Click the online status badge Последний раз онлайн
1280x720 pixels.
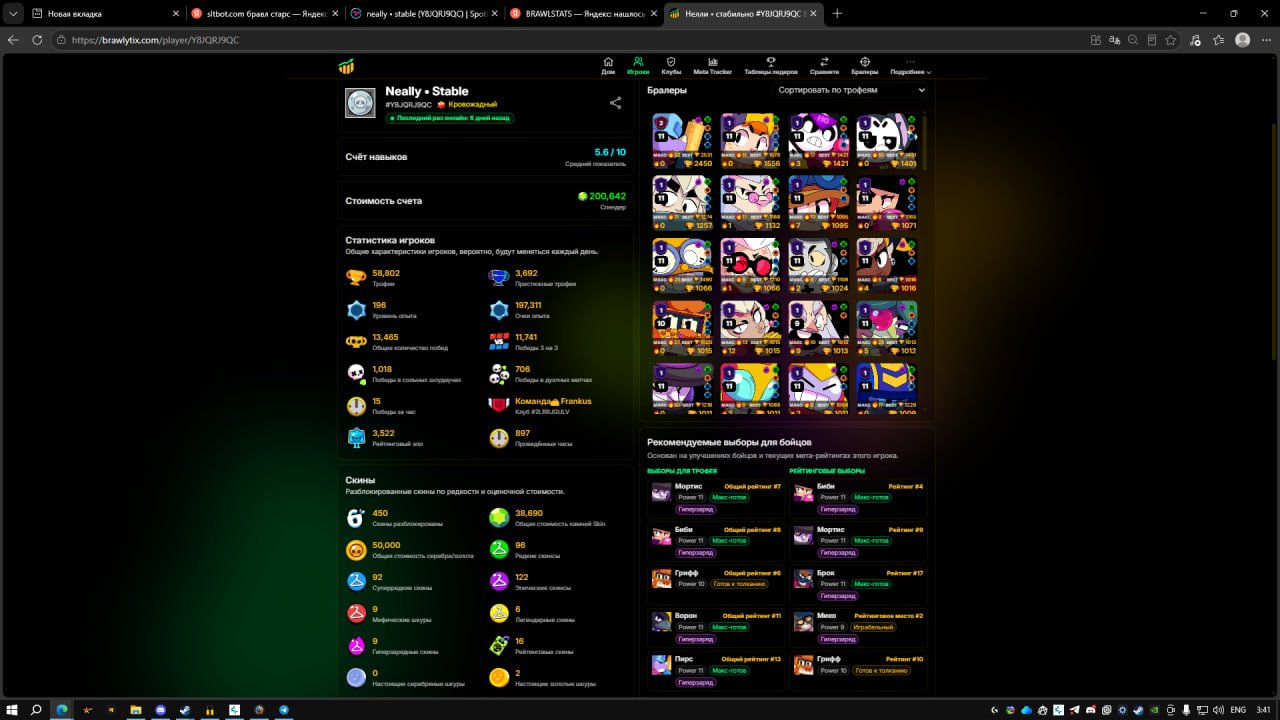coord(450,118)
